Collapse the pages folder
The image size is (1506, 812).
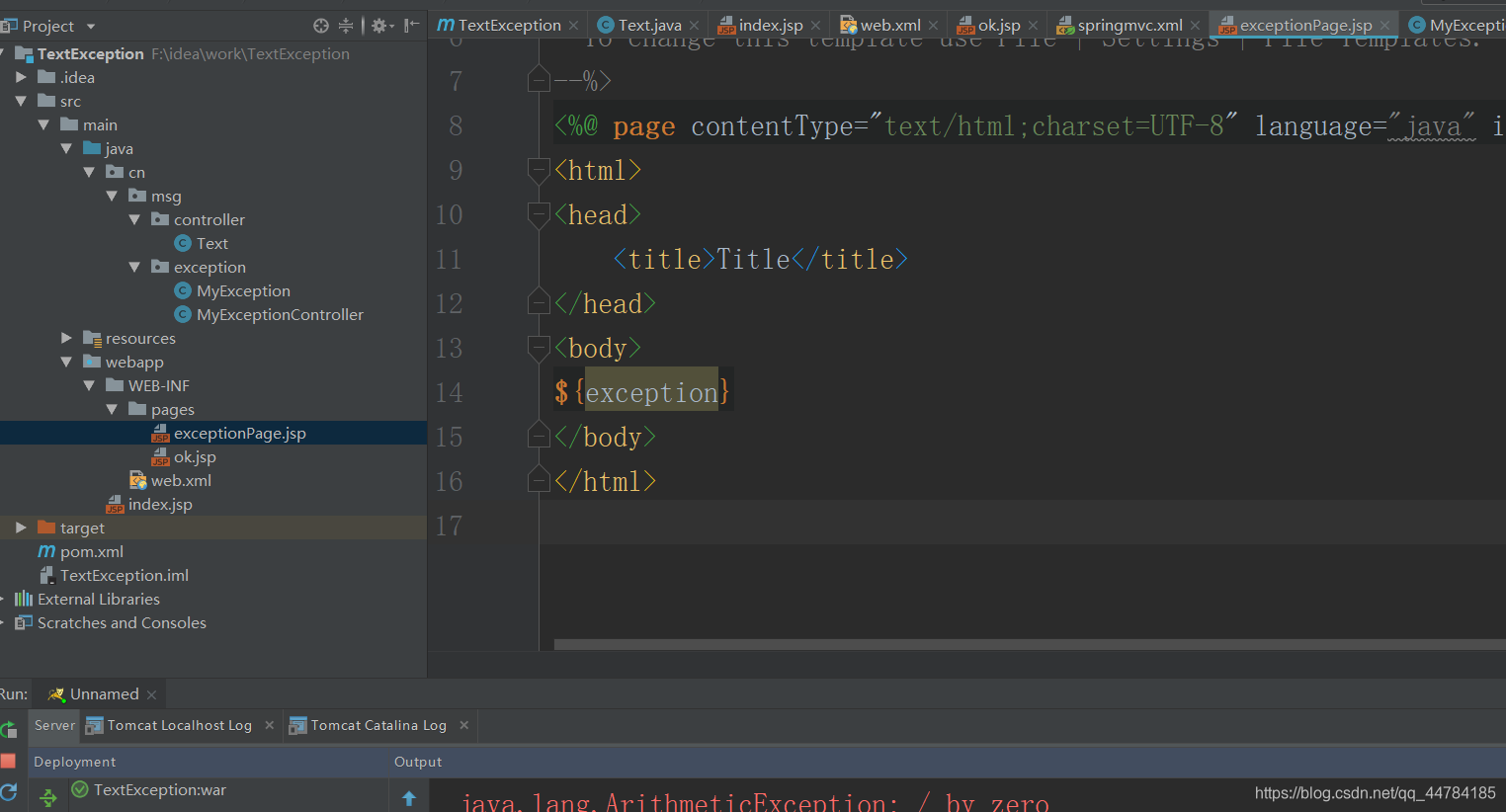tap(112, 409)
